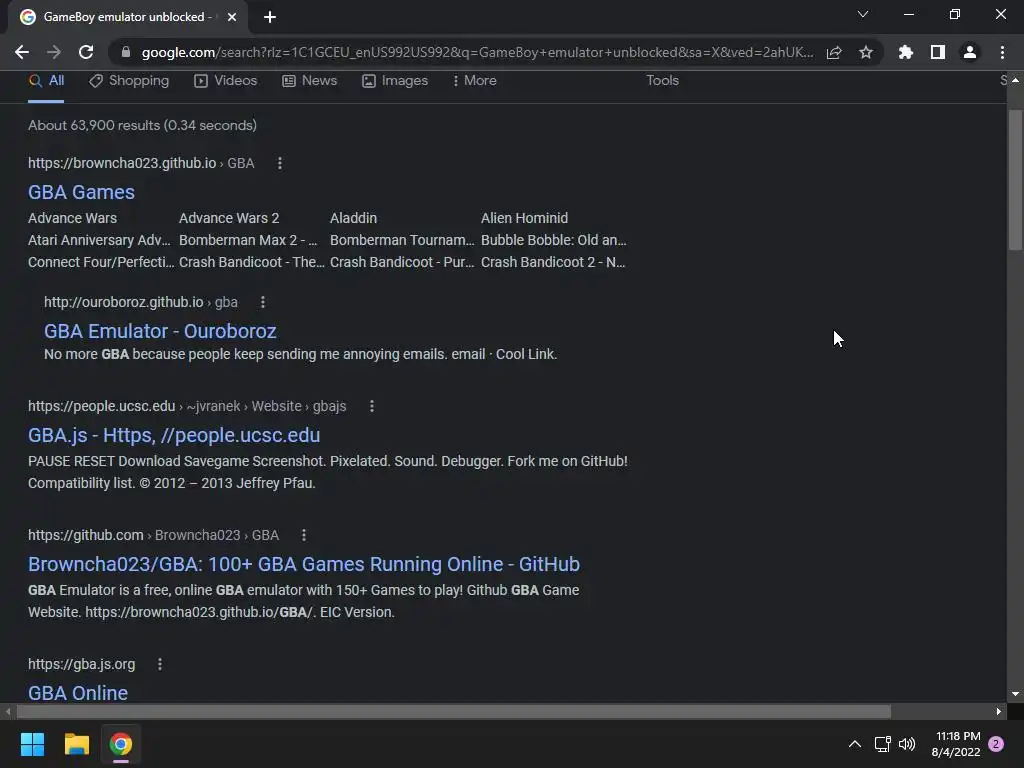Switch to Shopping results
The image size is (1024, 768).
[129, 80]
